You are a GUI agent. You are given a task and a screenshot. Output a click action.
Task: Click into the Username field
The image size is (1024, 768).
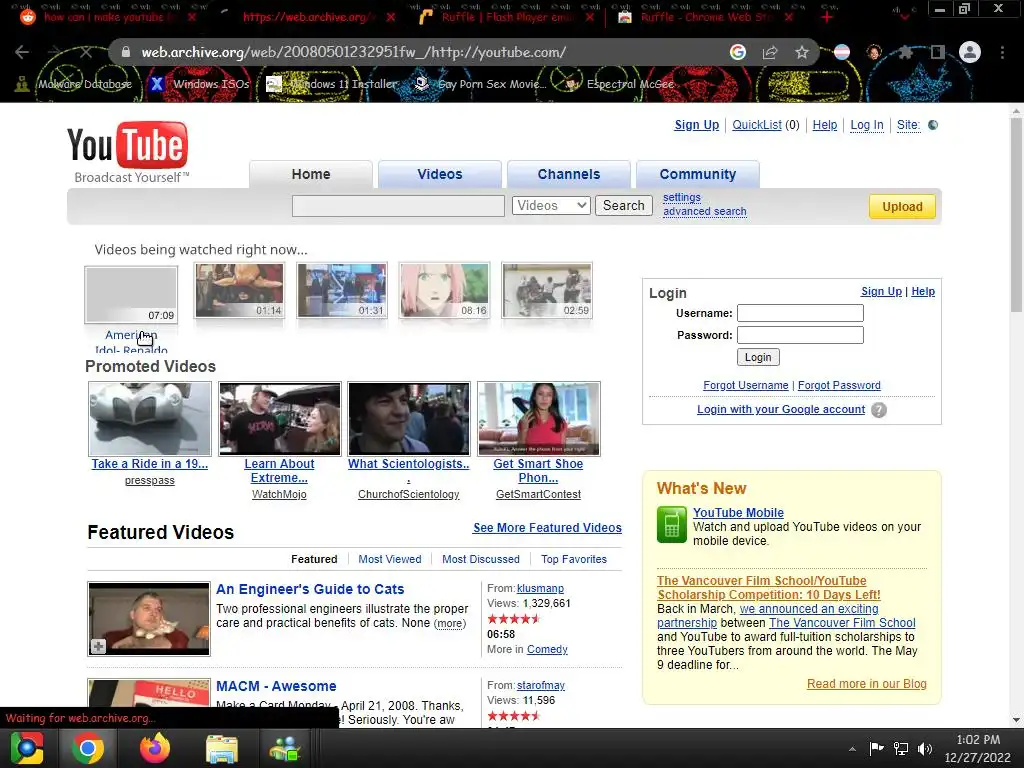coord(800,313)
